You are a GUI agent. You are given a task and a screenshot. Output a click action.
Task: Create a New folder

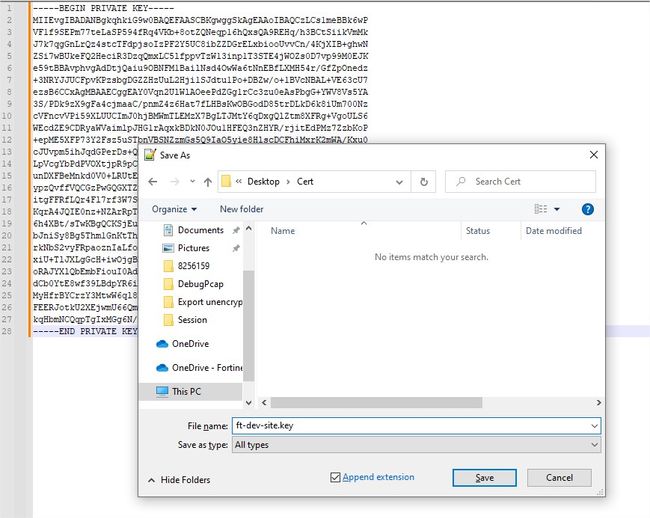(x=241, y=209)
